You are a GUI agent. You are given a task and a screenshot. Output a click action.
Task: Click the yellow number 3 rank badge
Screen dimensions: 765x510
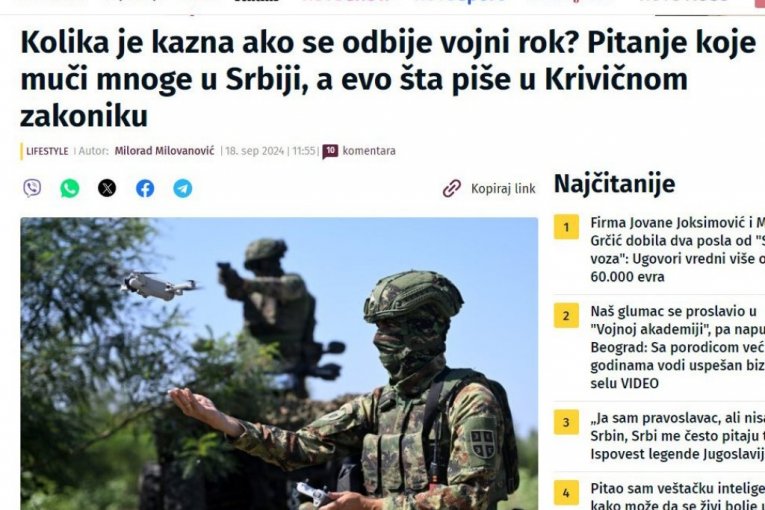[x=566, y=422]
